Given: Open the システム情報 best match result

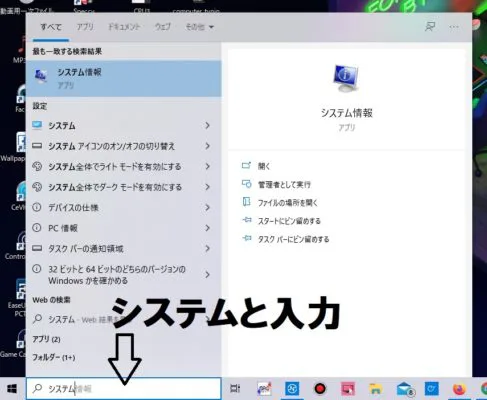Looking at the screenshot, I should (123, 79).
